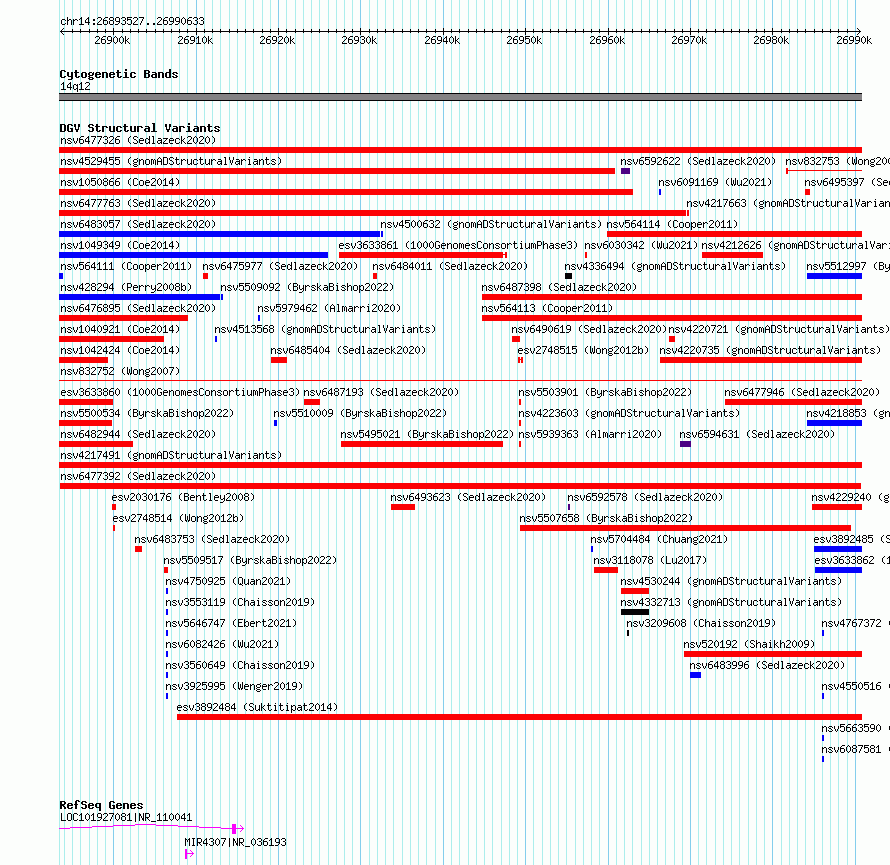Click the red bar under nsv5507658
Image resolution: width=890 pixels, height=865 pixels.
pos(685,528)
